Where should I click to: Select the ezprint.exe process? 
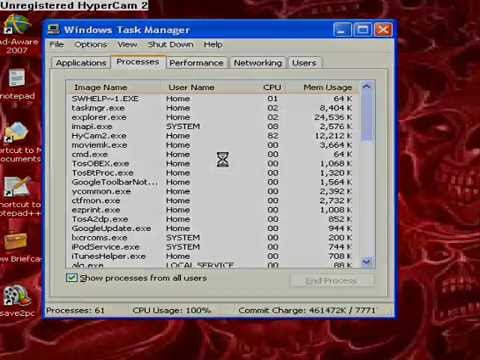tap(212, 210)
